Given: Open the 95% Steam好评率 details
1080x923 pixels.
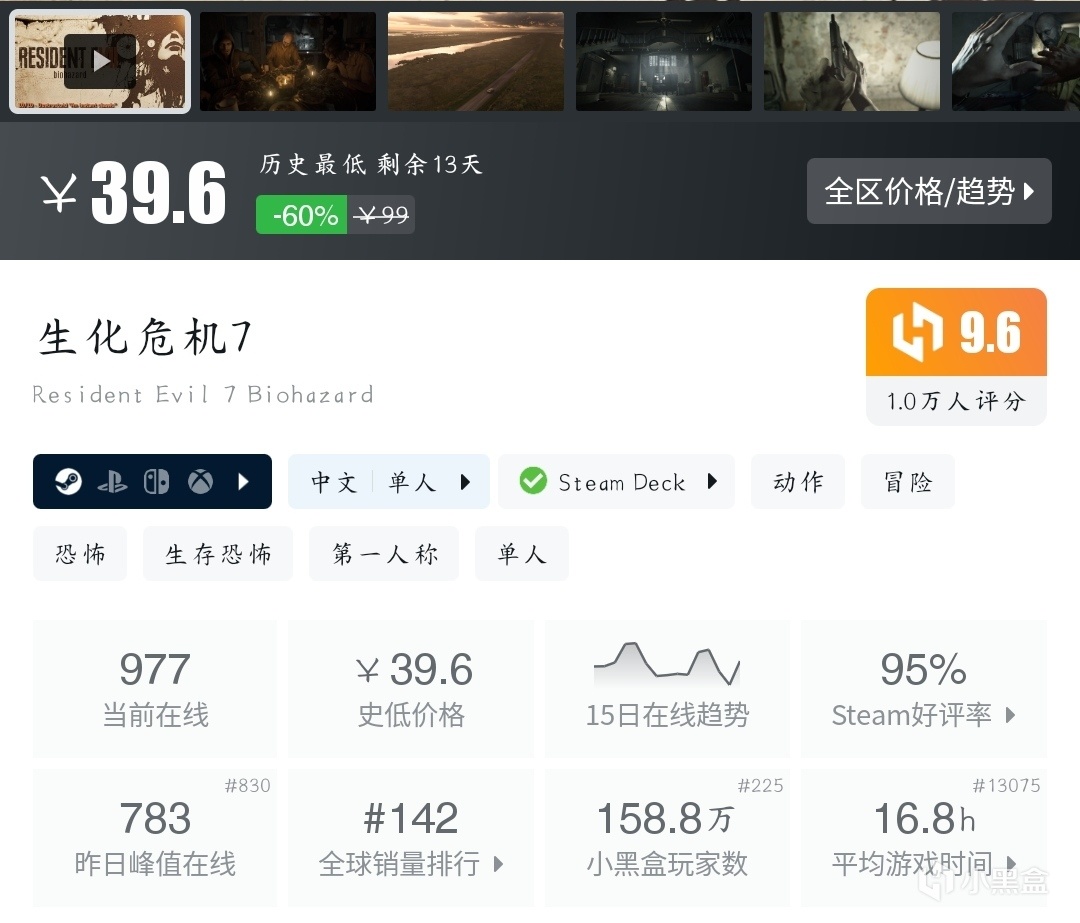Looking at the screenshot, I should coord(924,689).
